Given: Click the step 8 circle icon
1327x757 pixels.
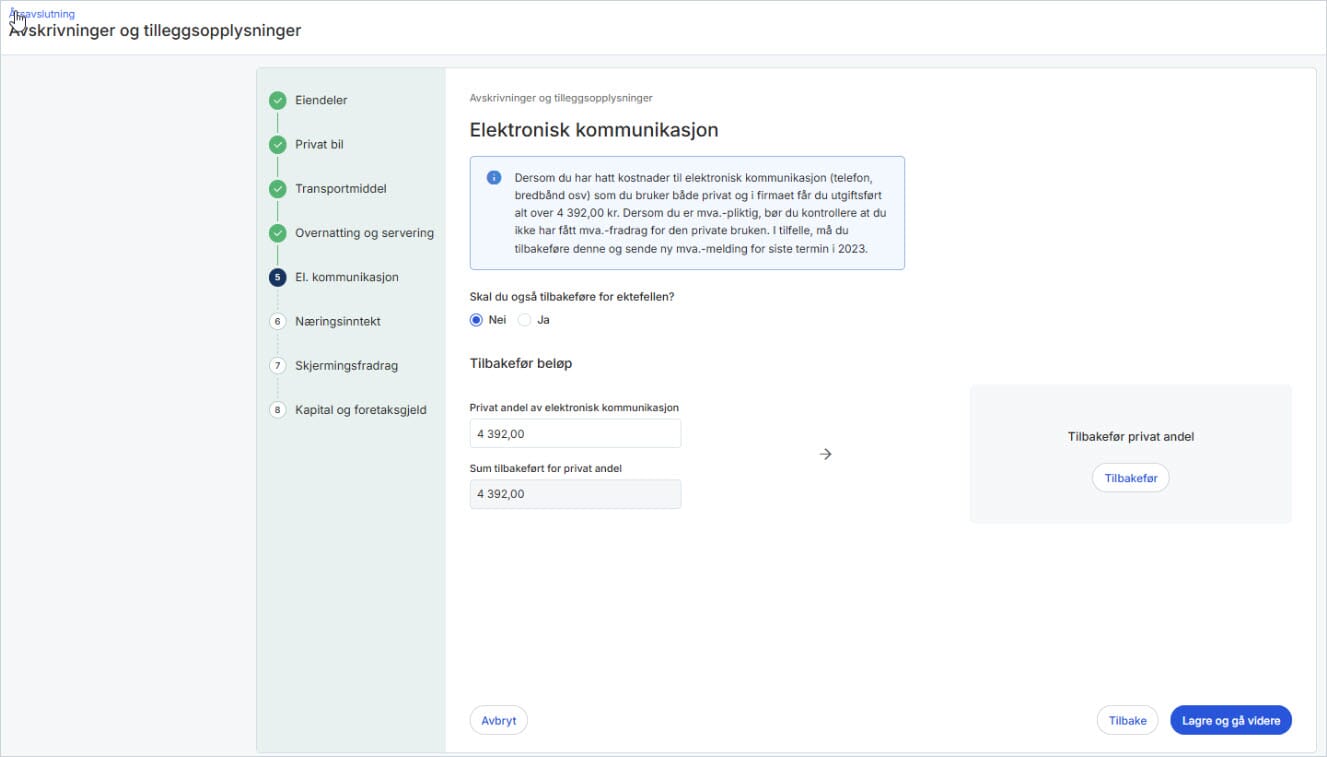Looking at the screenshot, I should pos(278,409).
